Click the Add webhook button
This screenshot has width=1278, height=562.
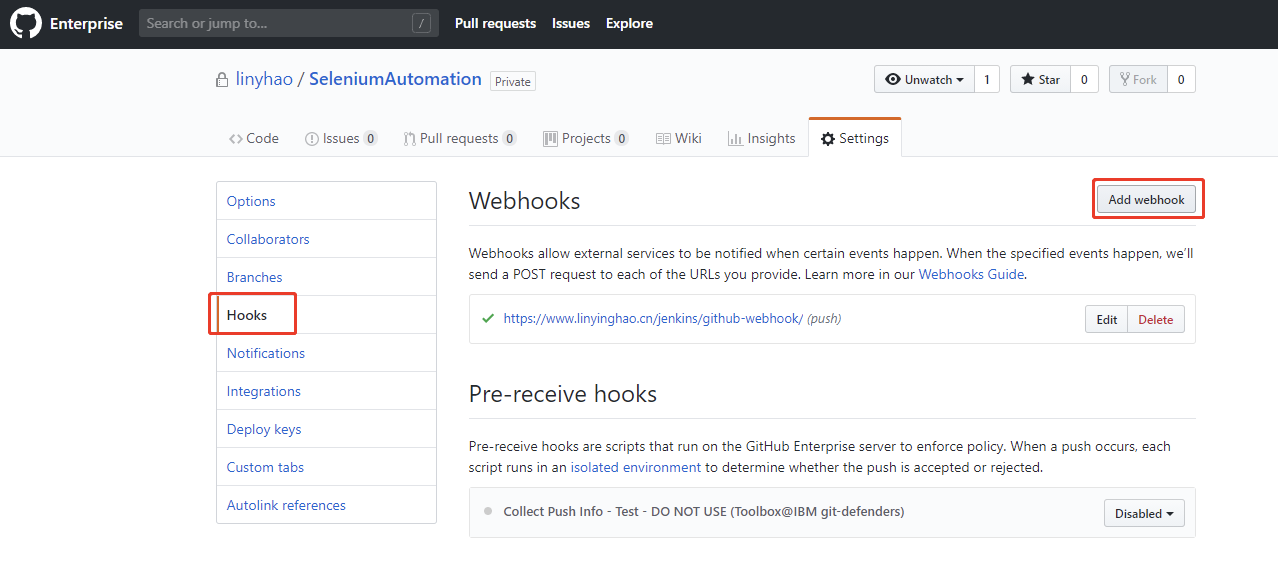coord(1146,199)
